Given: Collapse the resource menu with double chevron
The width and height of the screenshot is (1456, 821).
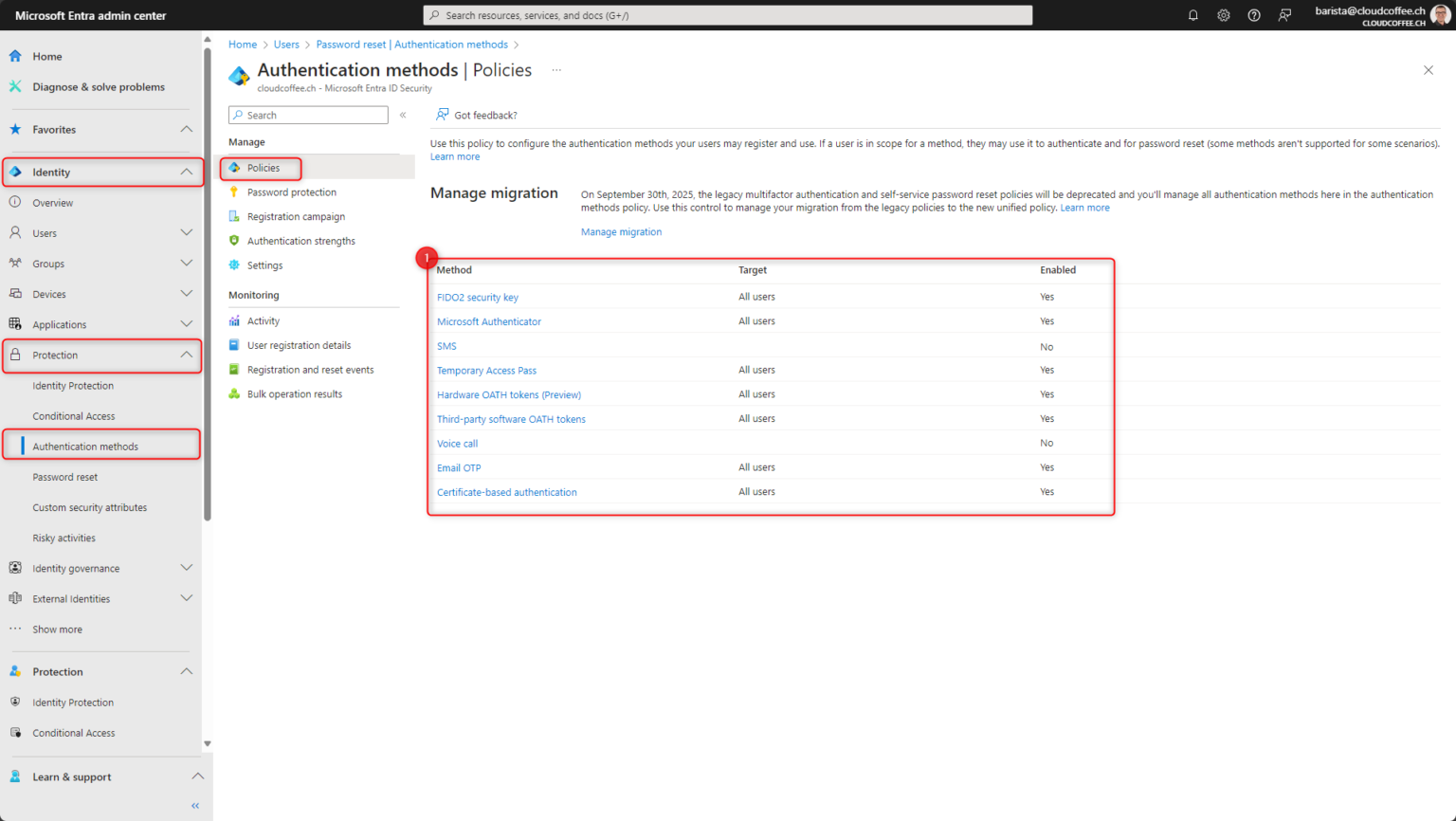Looking at the screenshot, I should (x=403, y=115).
